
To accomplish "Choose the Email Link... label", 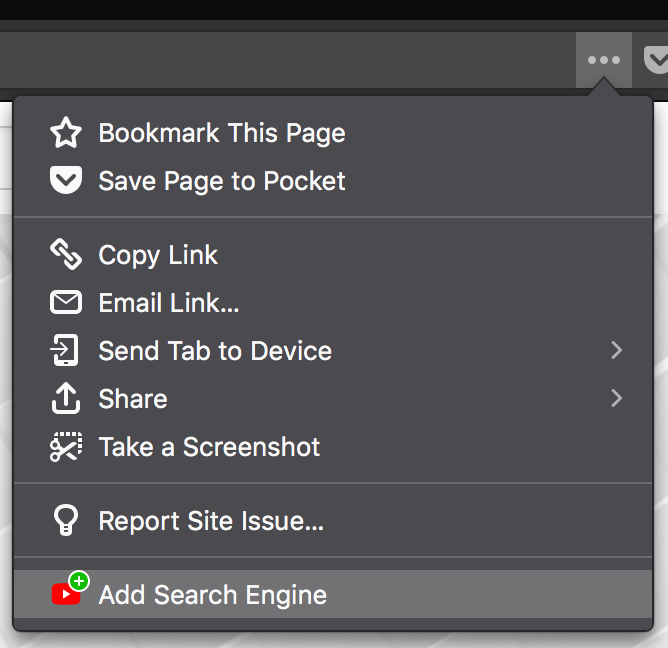I will pos(169,302).
